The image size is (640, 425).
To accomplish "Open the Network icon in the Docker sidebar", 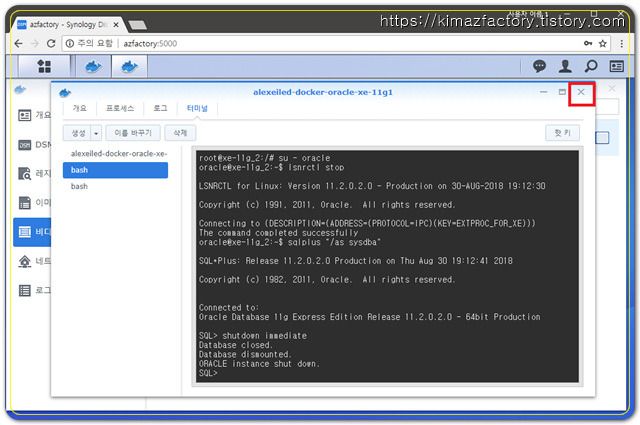I will 24,261.
